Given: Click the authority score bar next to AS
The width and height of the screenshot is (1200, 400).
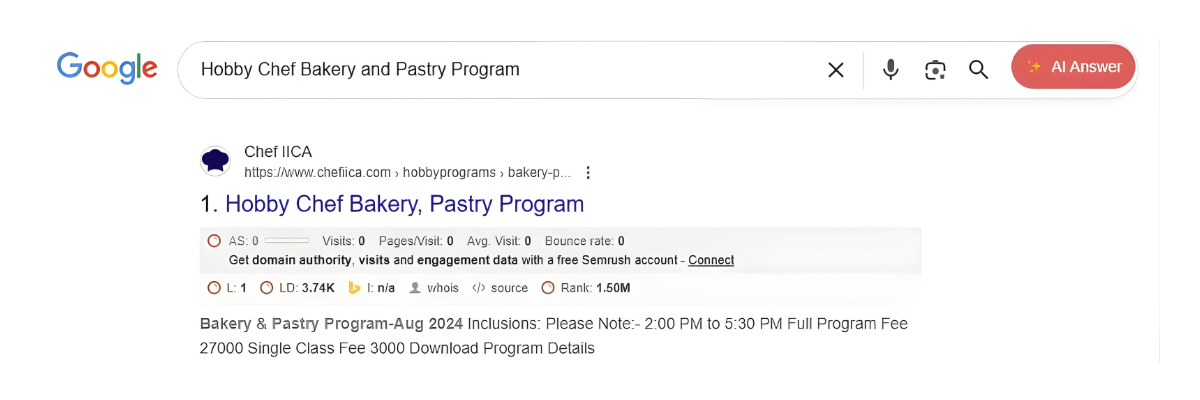Looking at the screenshot, I should pos(287,241).
